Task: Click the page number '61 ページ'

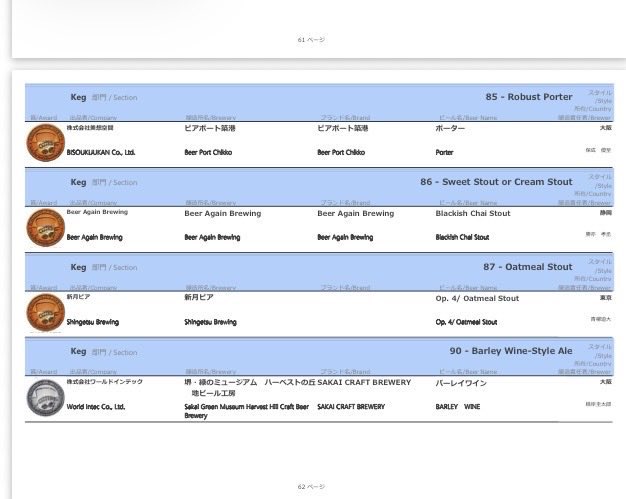Action: pos(311,40)
